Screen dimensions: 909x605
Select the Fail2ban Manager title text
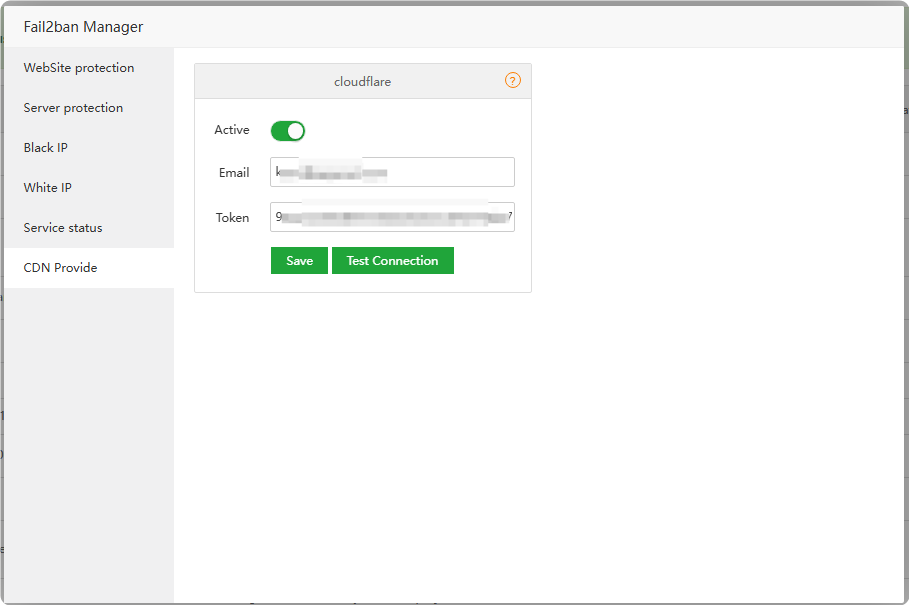click(83, 27)
